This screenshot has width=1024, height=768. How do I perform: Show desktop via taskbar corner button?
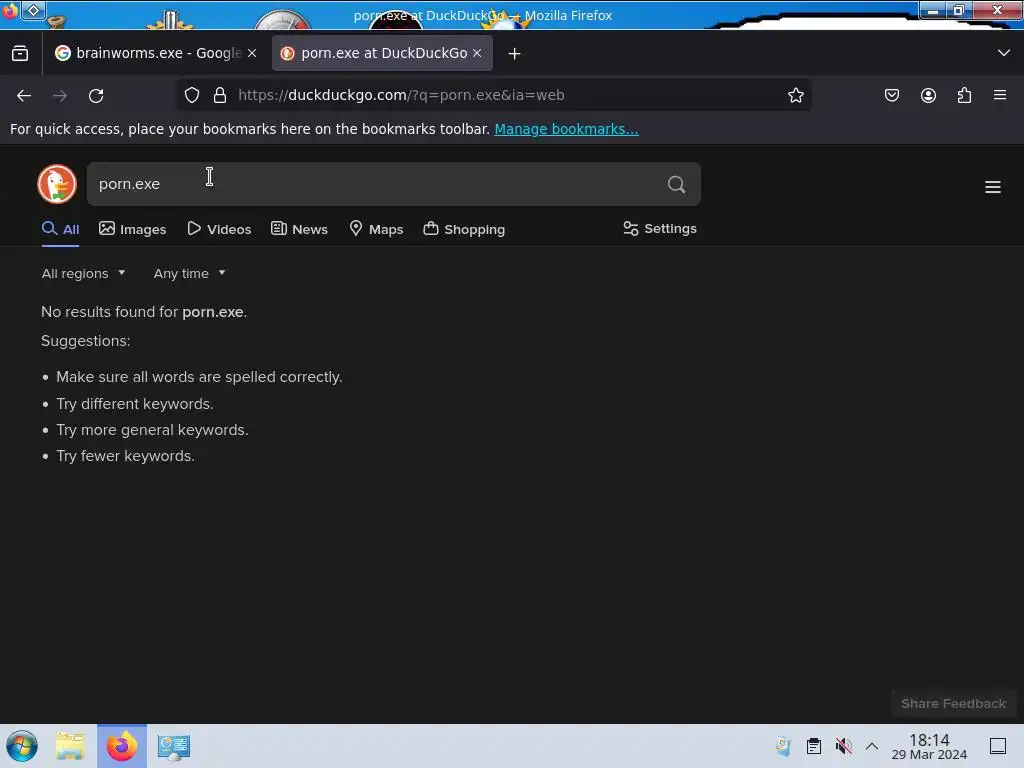(998, 746)
